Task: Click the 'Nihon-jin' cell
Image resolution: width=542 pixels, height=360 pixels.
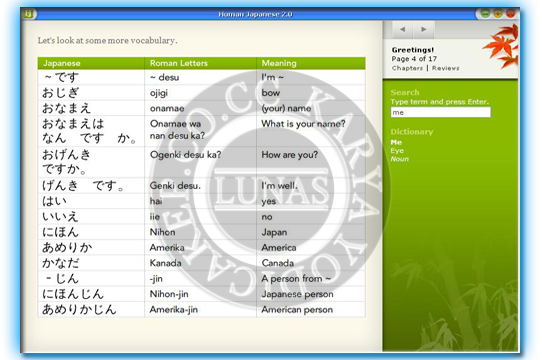Action: tap(200, 294)
